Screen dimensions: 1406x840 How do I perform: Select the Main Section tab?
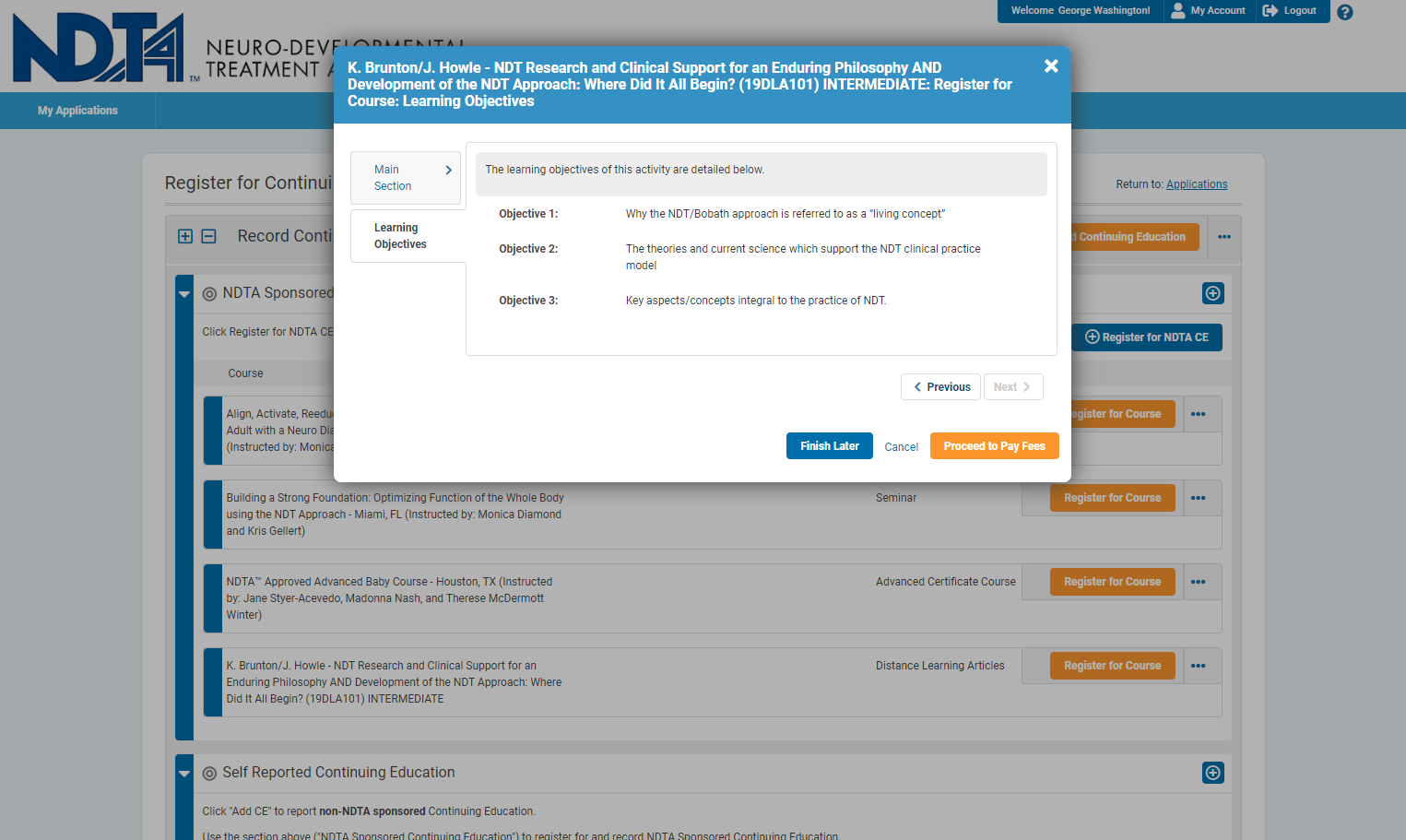(406, 178)
